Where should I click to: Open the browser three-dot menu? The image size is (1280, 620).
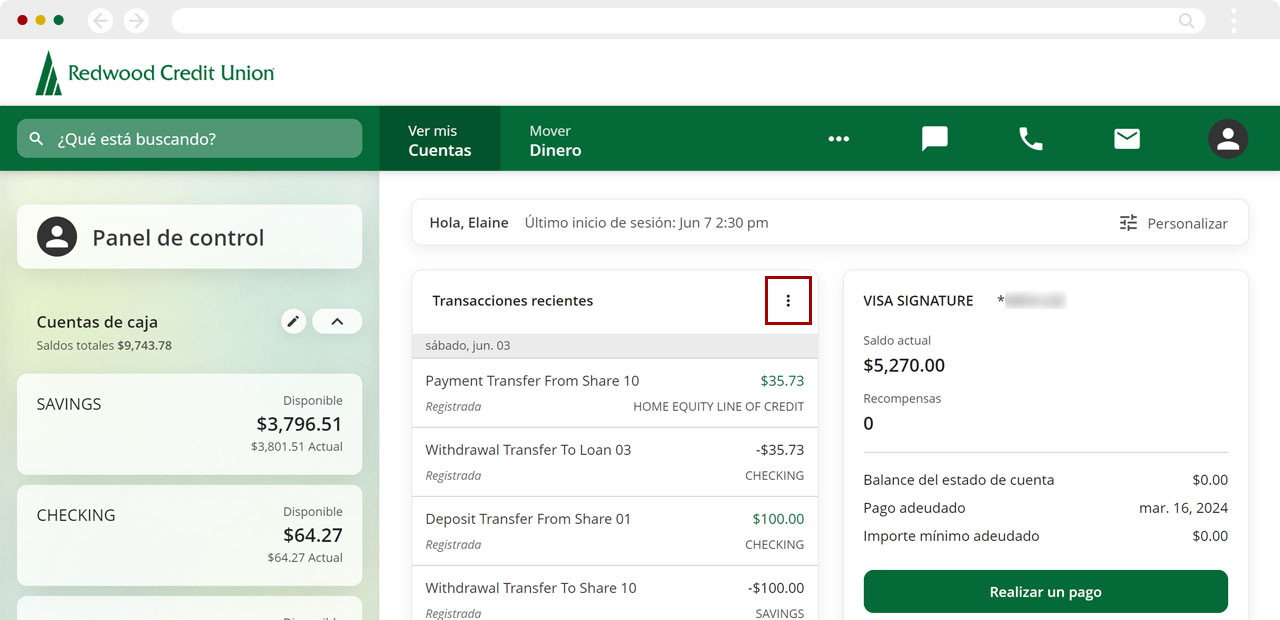click(x=1234, y=20)
